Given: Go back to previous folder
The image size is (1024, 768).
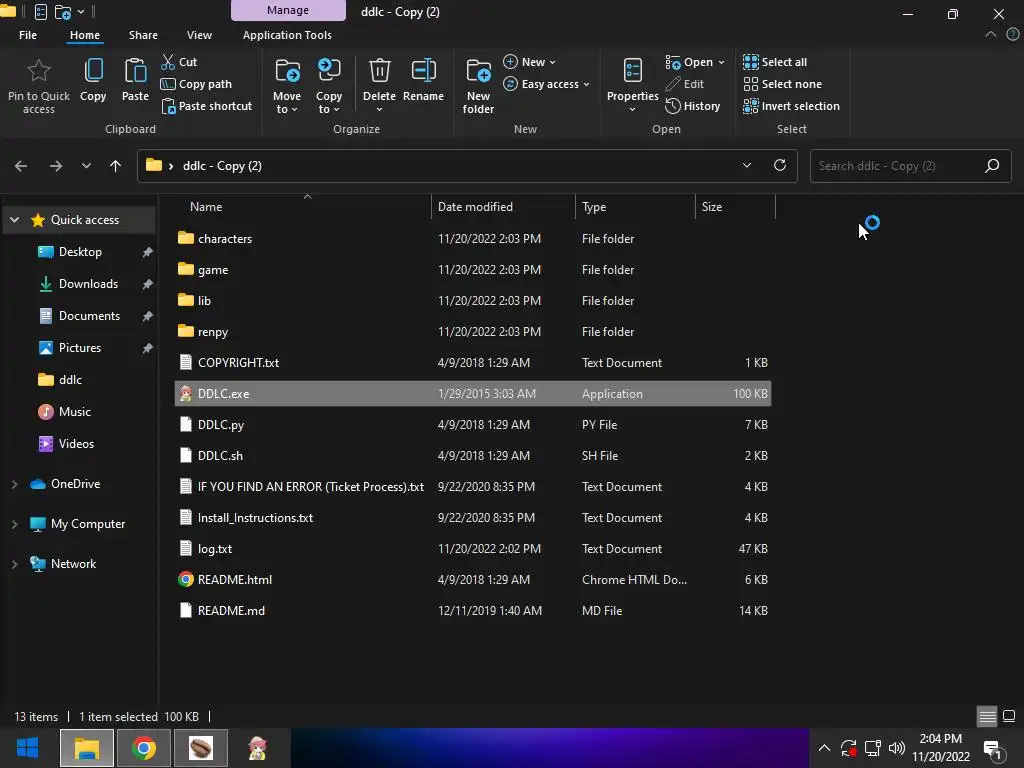Looking at the screenshot, I should 21,166.
